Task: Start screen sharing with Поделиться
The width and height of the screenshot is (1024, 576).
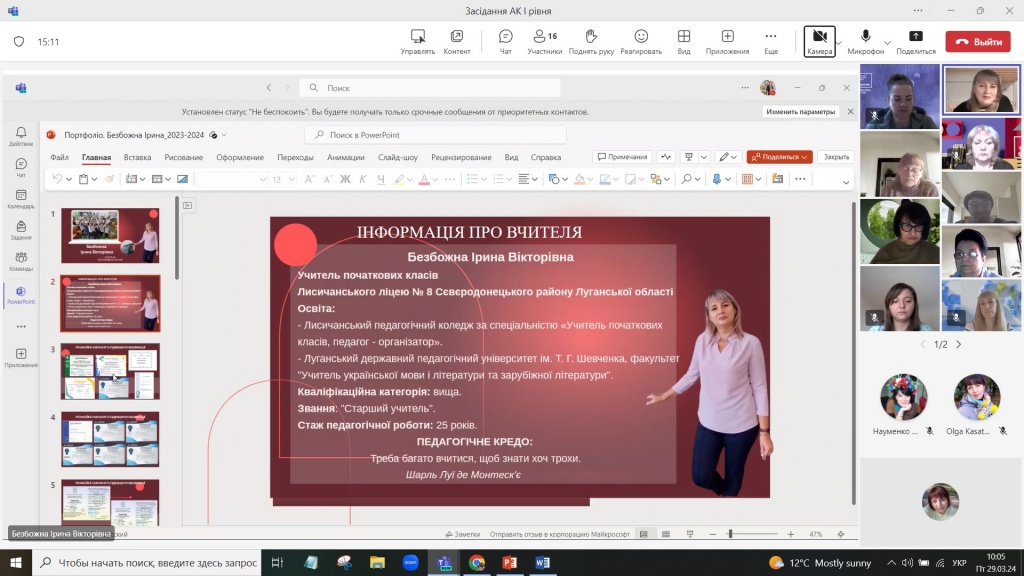Action: click(x=915, y=41)
